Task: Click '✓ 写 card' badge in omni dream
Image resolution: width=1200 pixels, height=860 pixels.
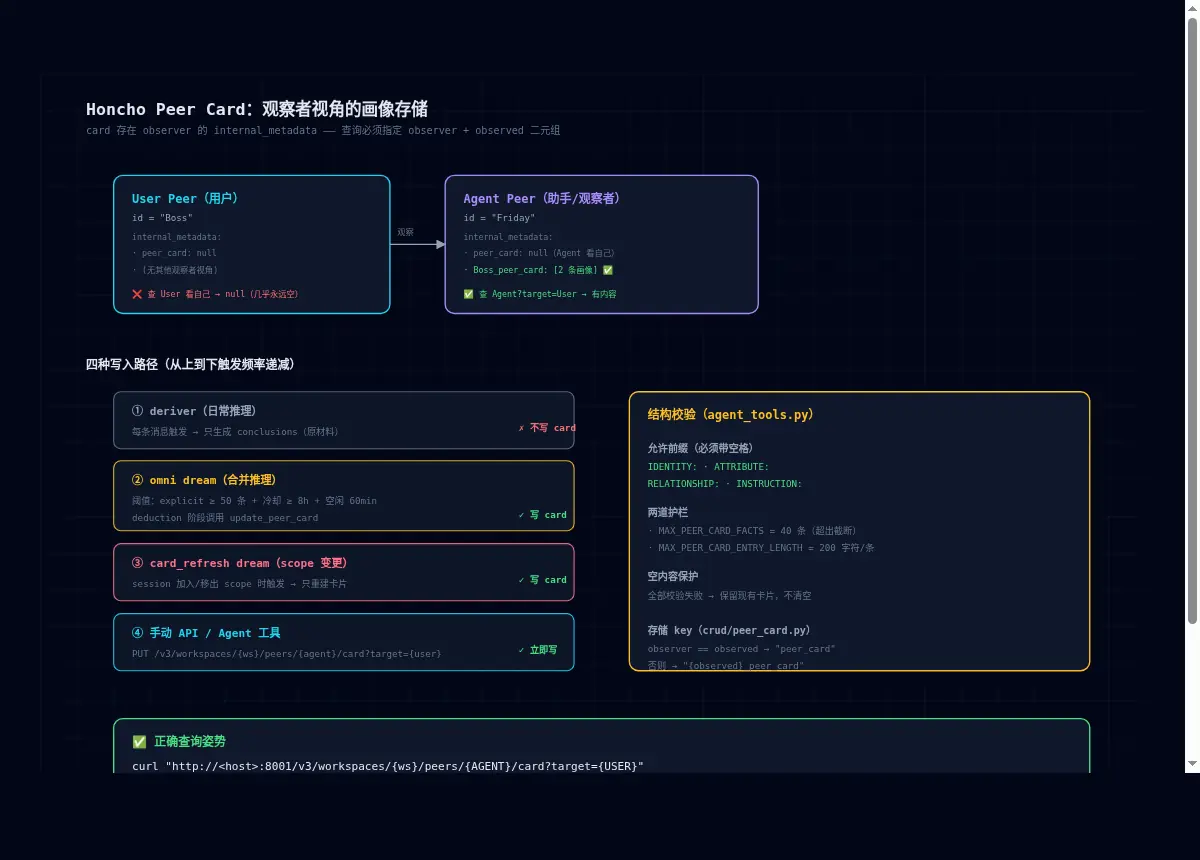Action: [x=543, y=515]
